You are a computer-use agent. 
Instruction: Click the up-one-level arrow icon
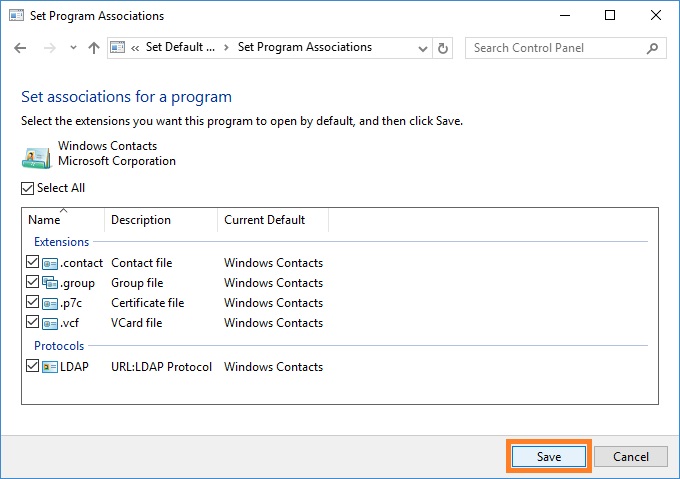pyautogui.click(x=94, y=48)
